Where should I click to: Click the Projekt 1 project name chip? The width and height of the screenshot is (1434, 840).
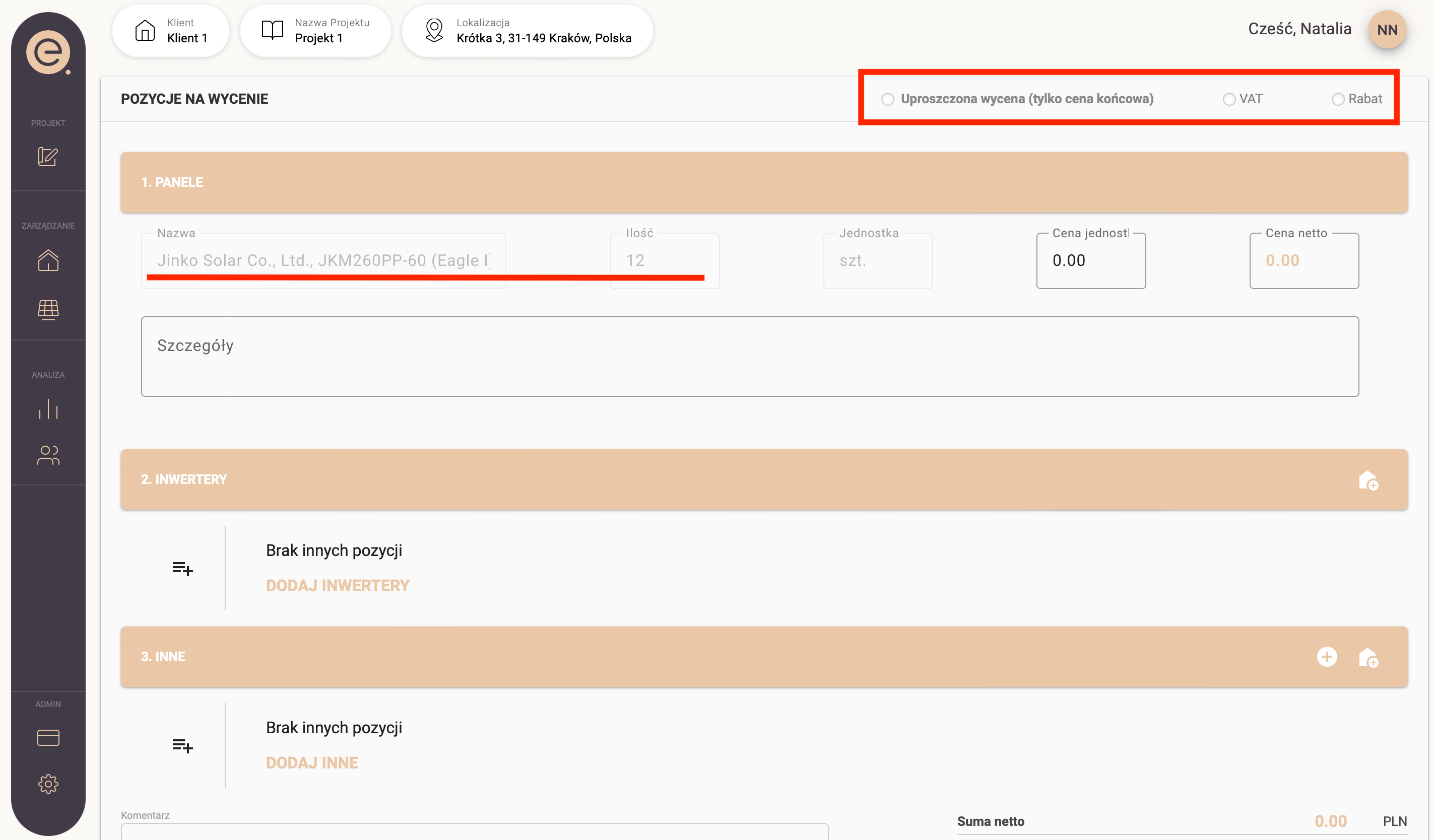coord(316,31)
